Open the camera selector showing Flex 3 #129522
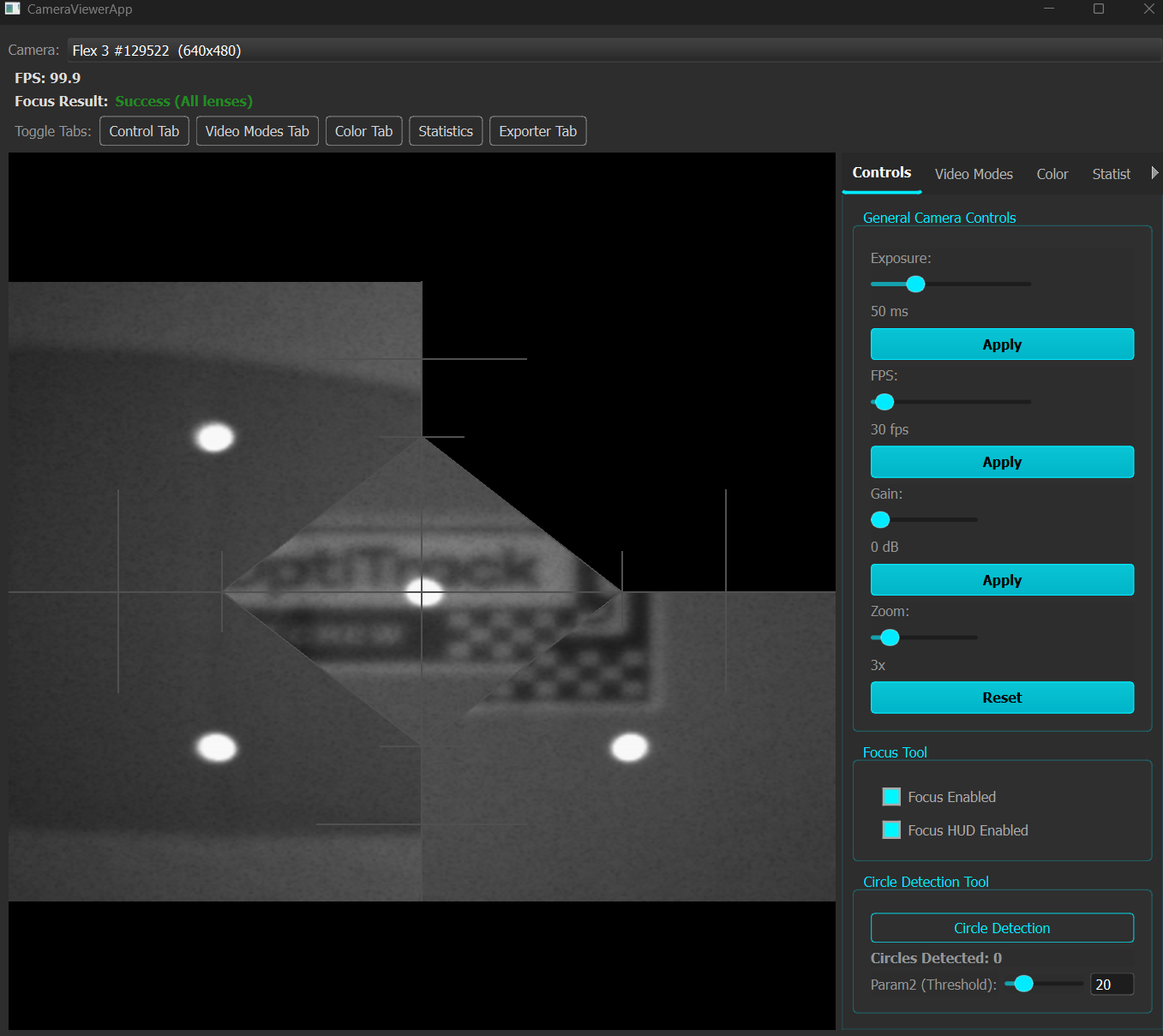1163x1036 pixels. [x=157, y=50]
